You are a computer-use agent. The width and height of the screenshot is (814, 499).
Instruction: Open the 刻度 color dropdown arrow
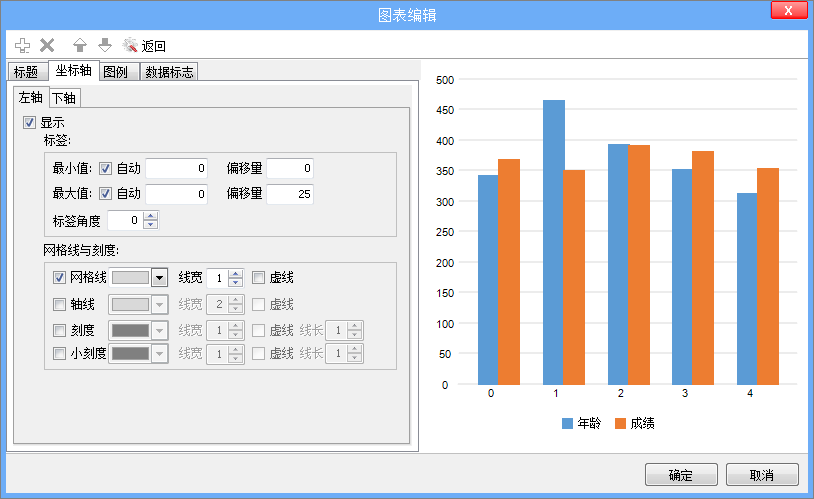159,330
